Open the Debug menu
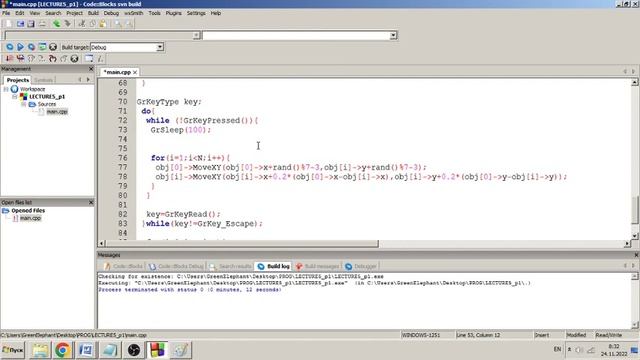 pyautogui.click(x=111, y=13)
